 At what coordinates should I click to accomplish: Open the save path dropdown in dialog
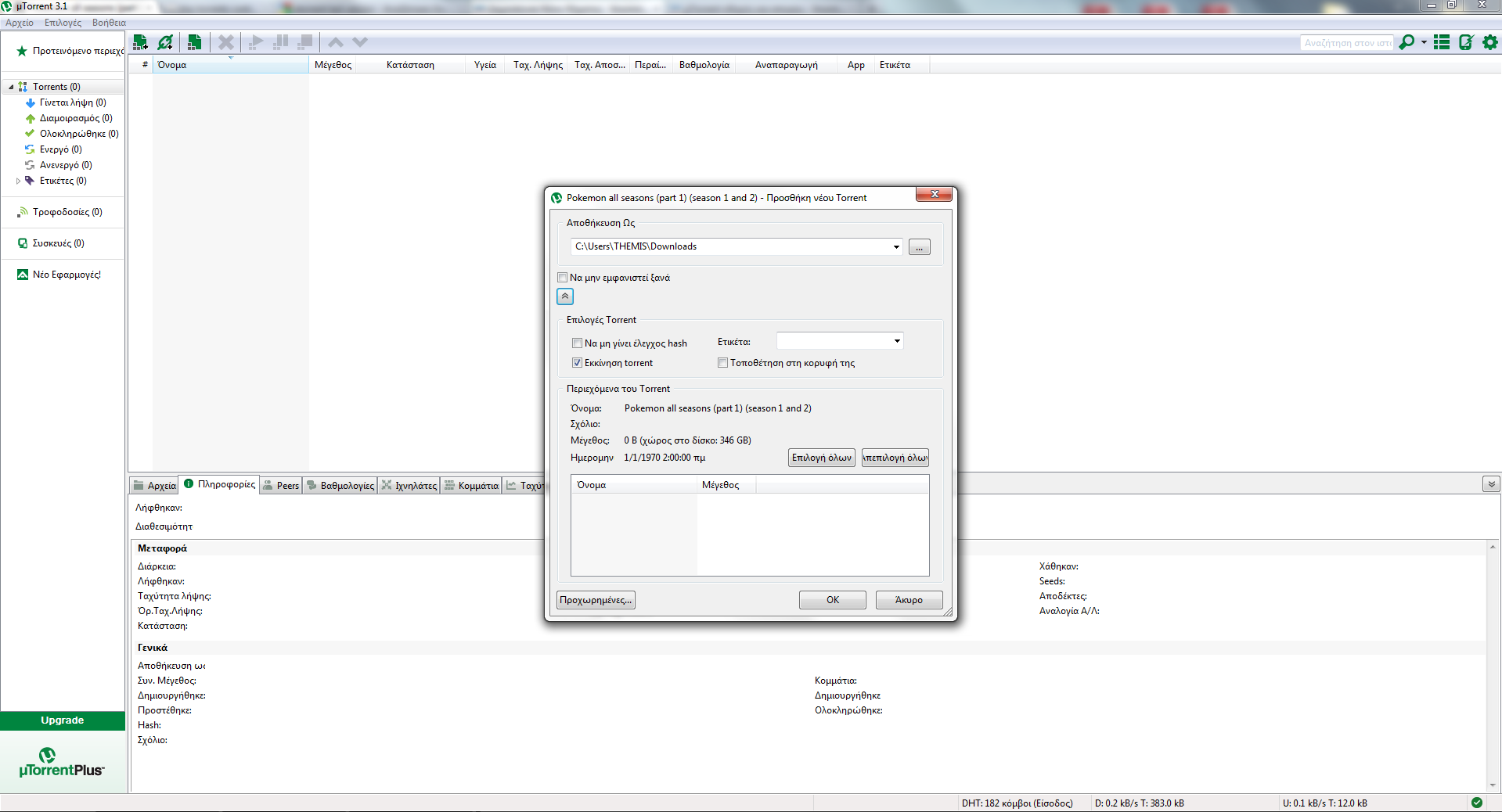coord(896,247)
